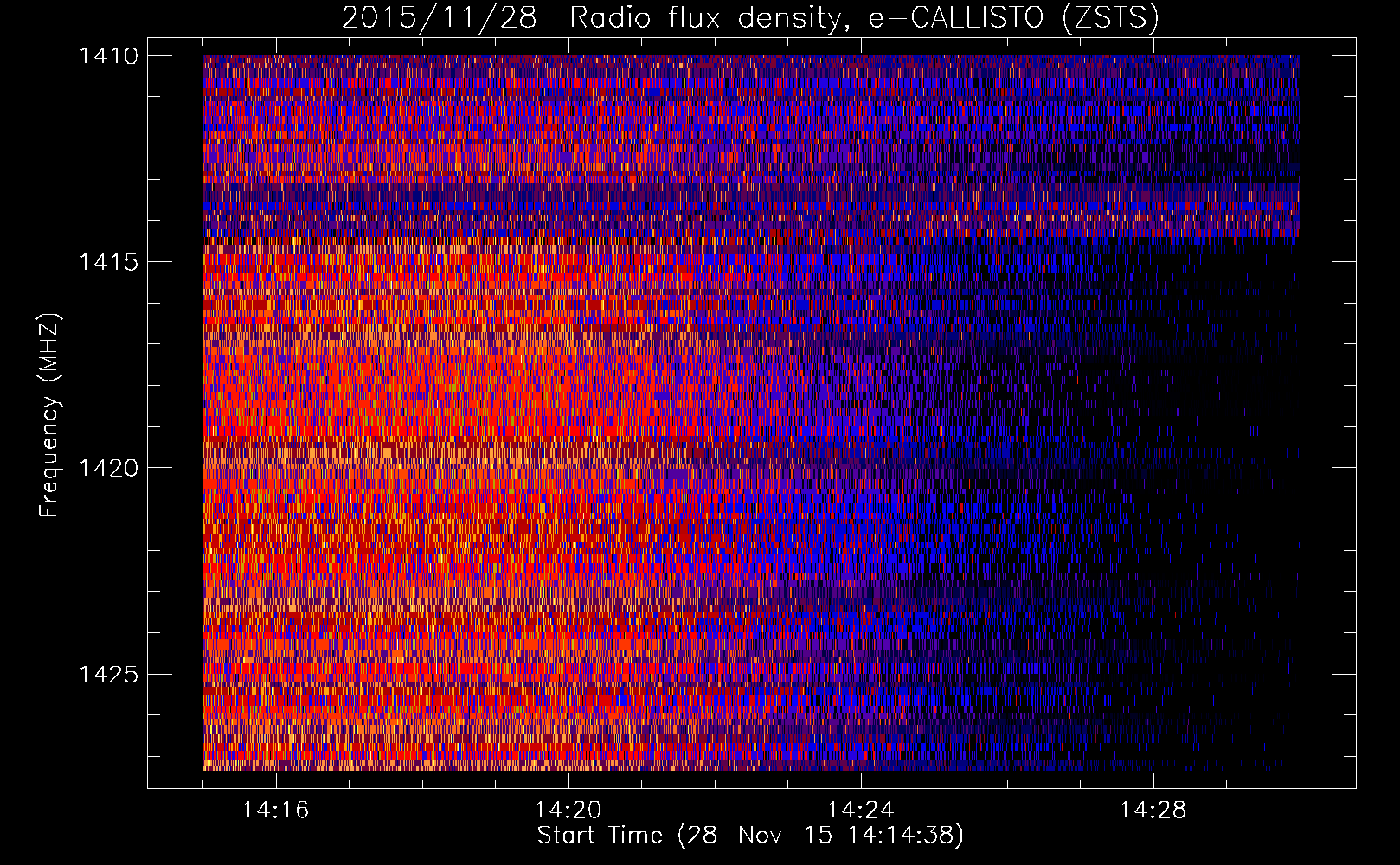Click the 14:24 time tick label
This screenshot has width=1400, height=865.
tap(861, 811)
